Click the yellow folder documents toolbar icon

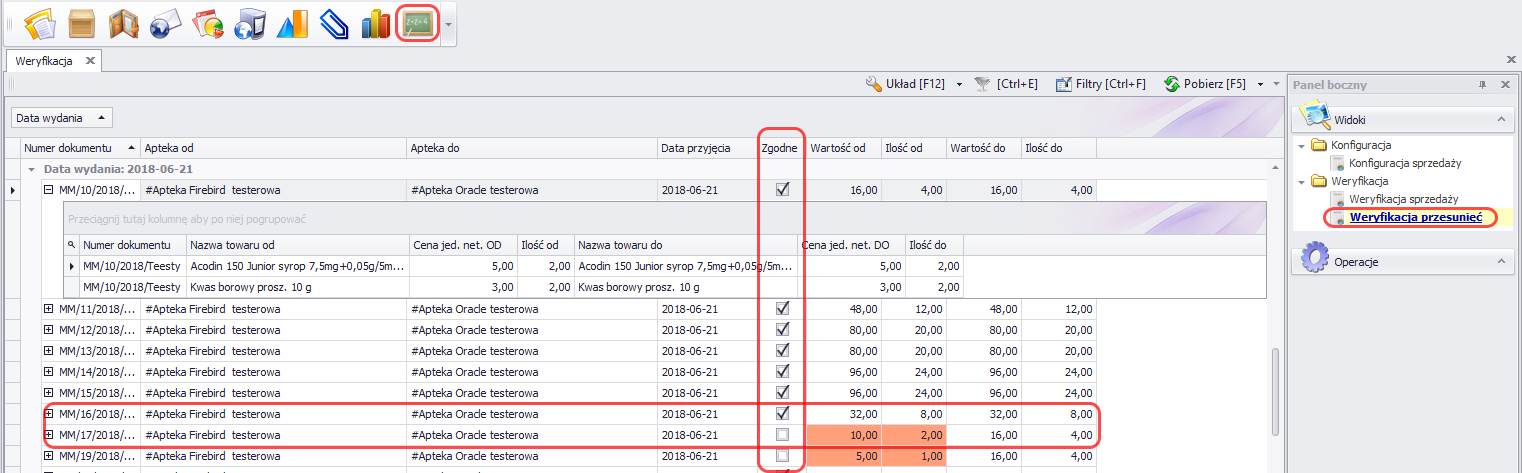point(40,24)
